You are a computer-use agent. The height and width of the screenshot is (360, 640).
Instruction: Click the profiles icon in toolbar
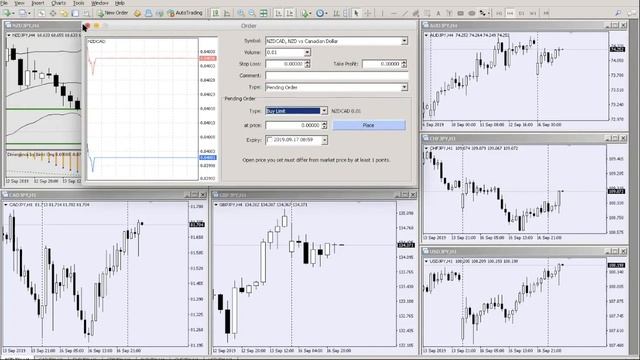[x=24, y=13]
